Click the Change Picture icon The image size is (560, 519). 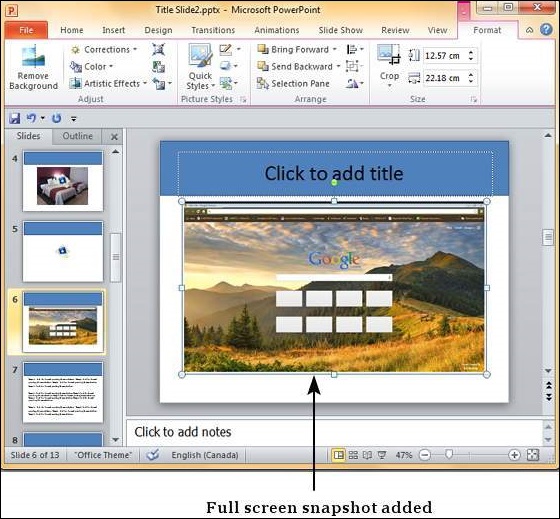(158, 66)
